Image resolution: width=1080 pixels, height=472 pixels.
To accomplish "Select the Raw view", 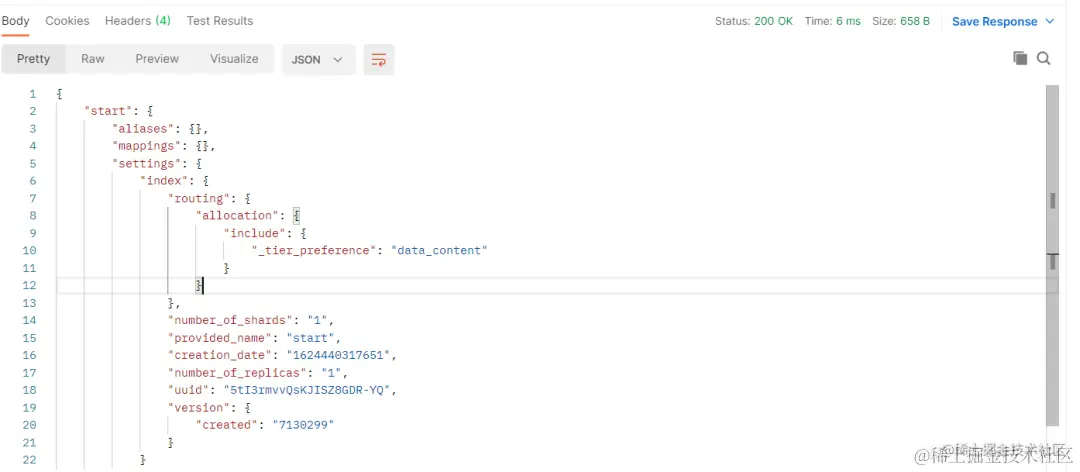I will [93, 59].
